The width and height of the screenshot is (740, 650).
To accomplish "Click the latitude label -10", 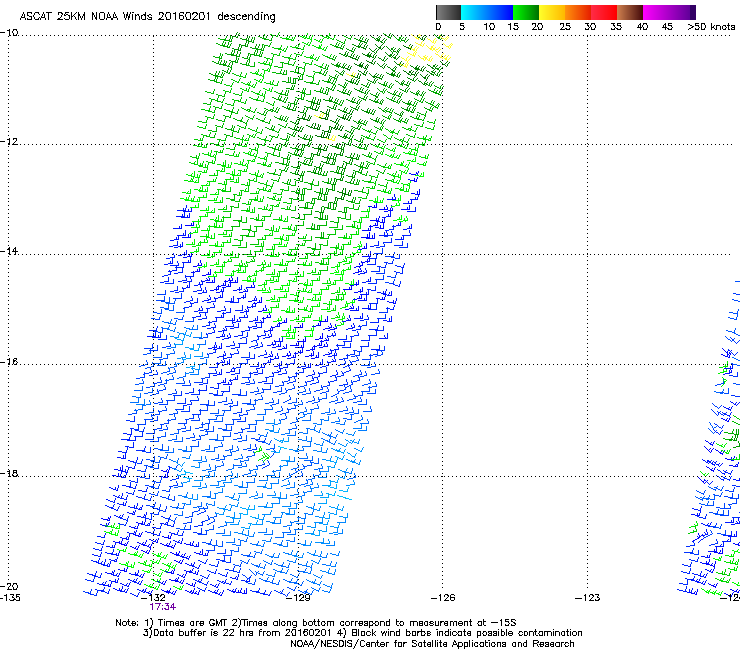I will 9,32.
